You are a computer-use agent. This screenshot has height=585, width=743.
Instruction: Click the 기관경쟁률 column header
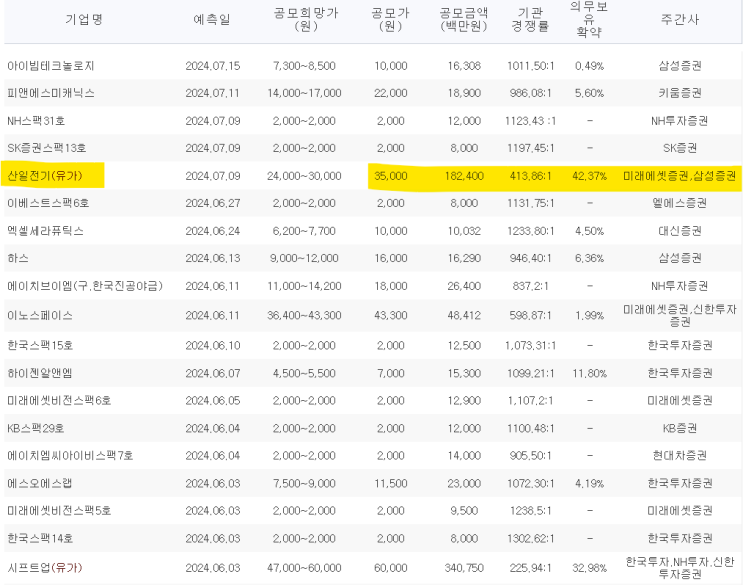pos(530,19)
